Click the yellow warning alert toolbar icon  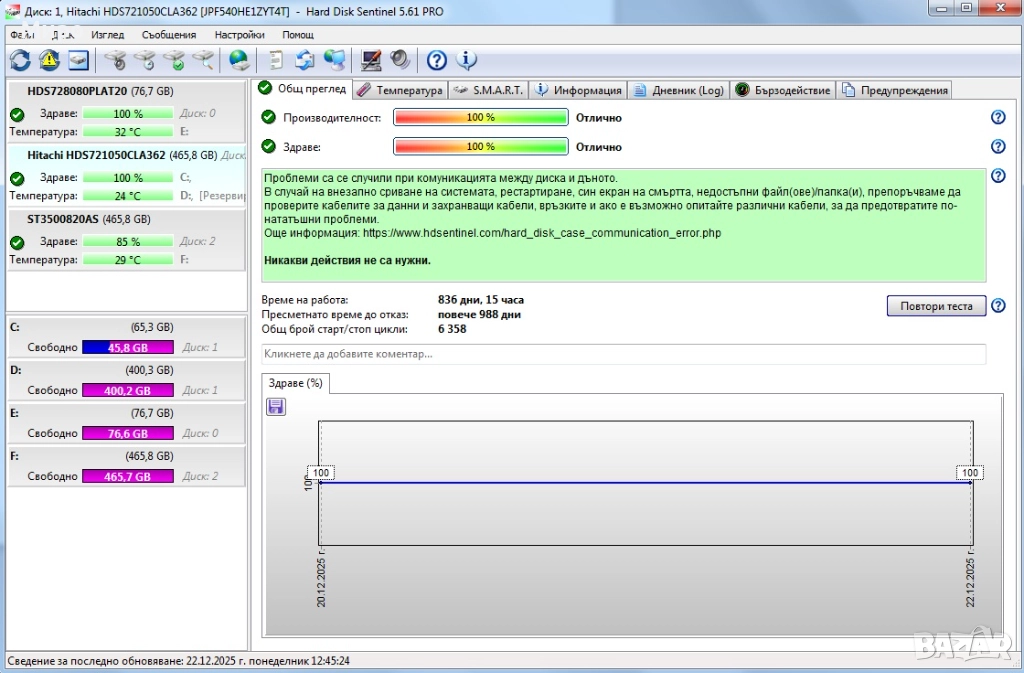click(x=49, y=60)
